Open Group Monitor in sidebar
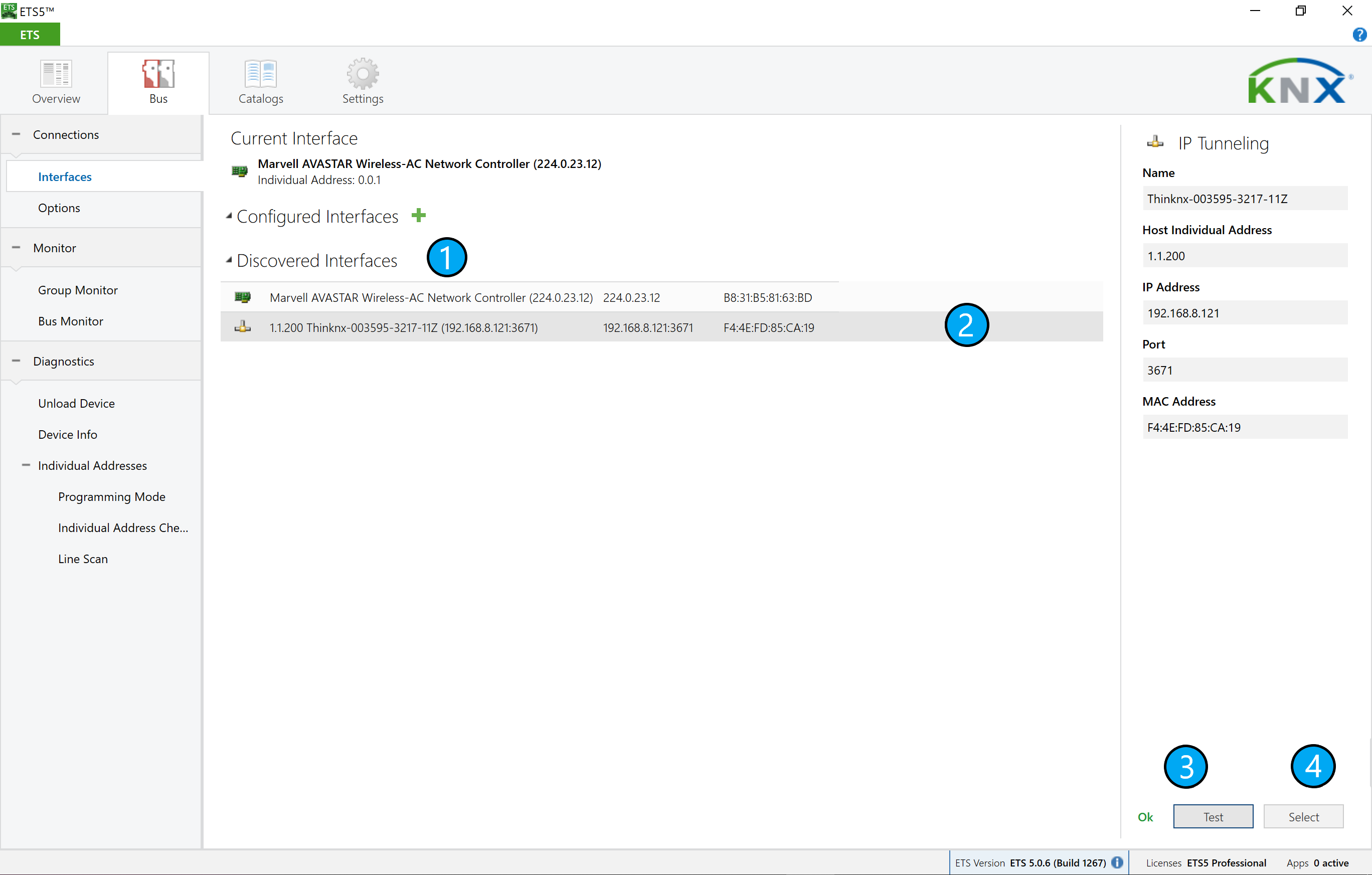Image resolution: width=1372 pixels, height=875 pixels. point(78,290)
